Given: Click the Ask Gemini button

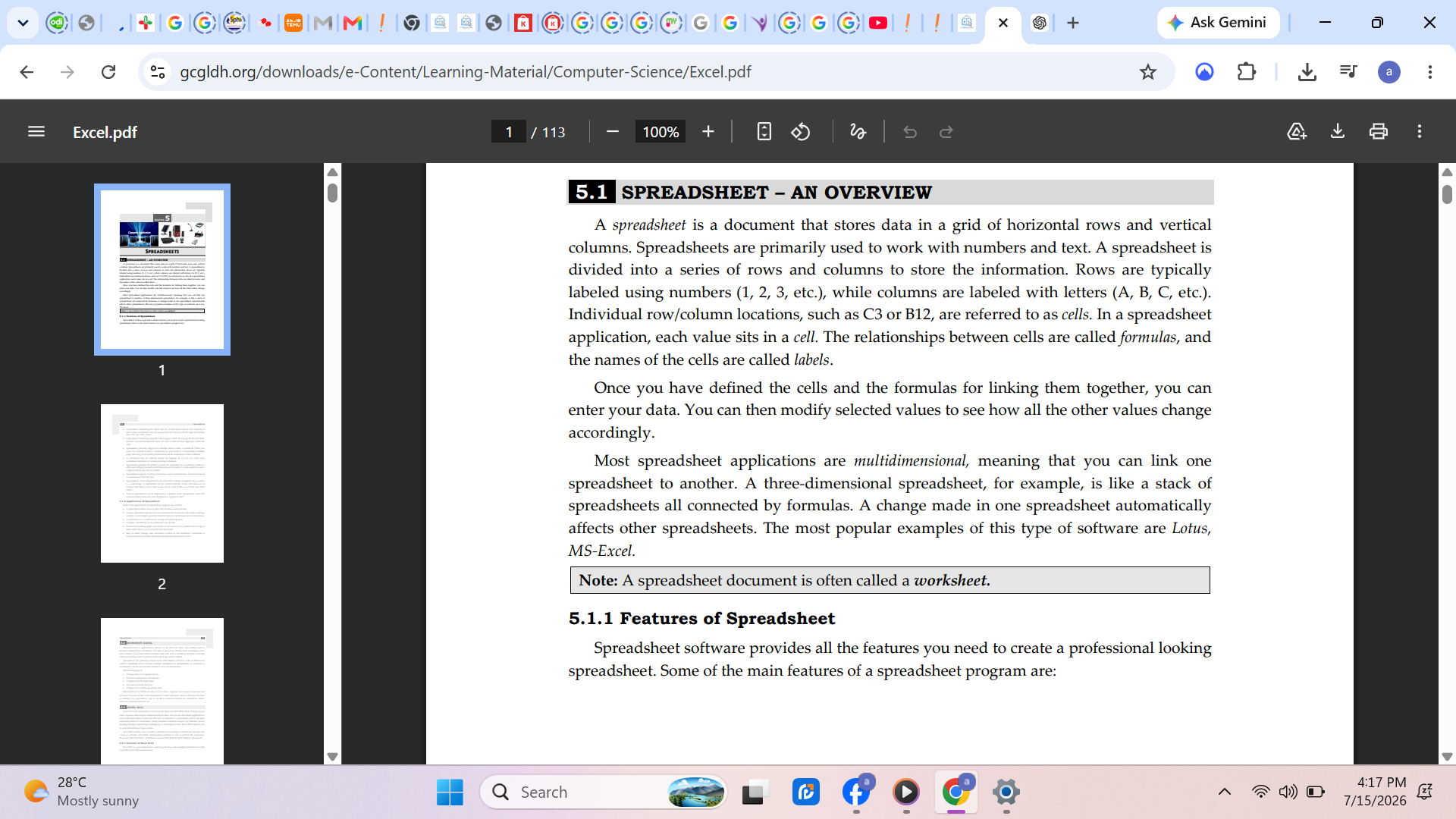Looking at the screenshot, I should pyautogui.click(x=1218, y=23).
